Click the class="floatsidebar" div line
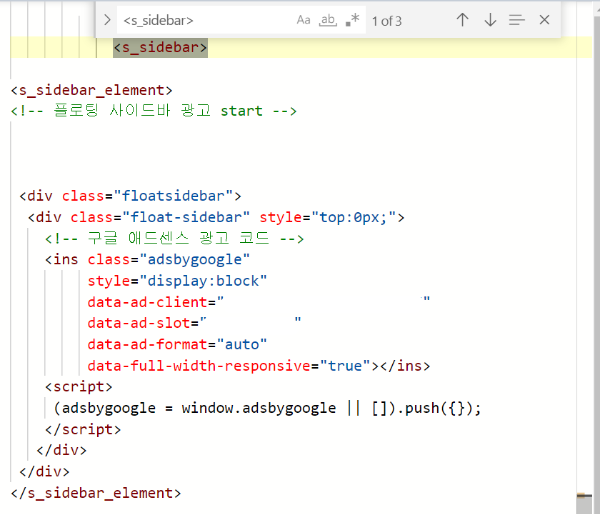Viewport: 600px width, 514px height. pos(130,196)
